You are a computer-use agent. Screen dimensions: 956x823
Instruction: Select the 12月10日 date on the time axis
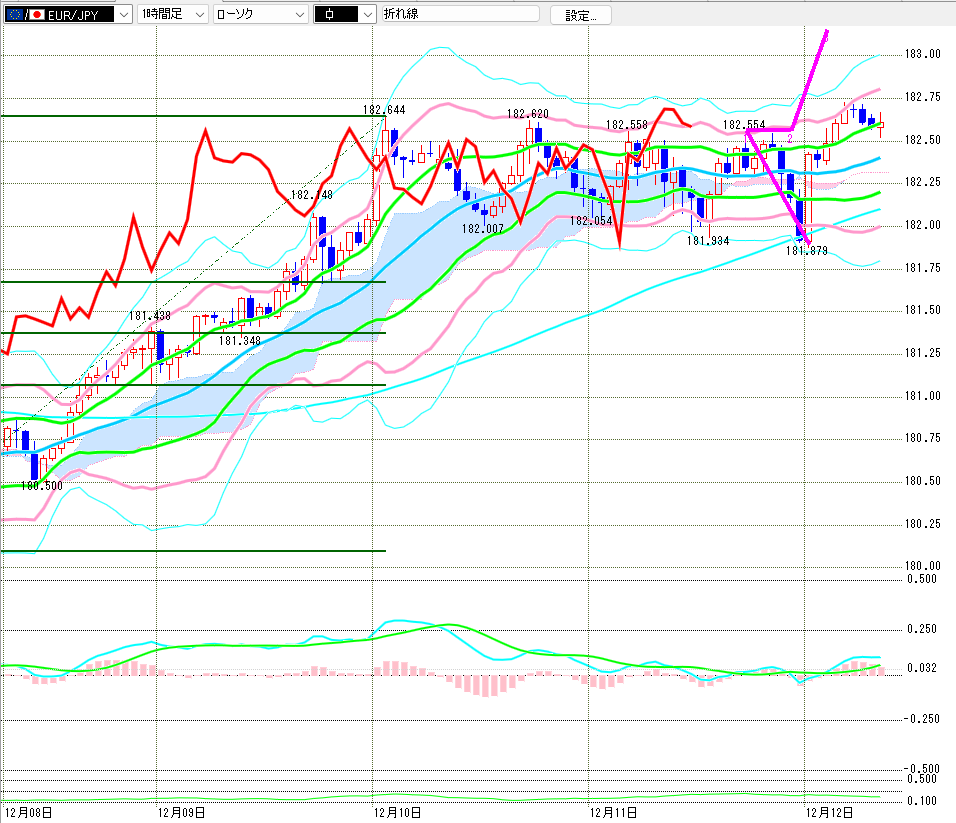click(397, 812)
